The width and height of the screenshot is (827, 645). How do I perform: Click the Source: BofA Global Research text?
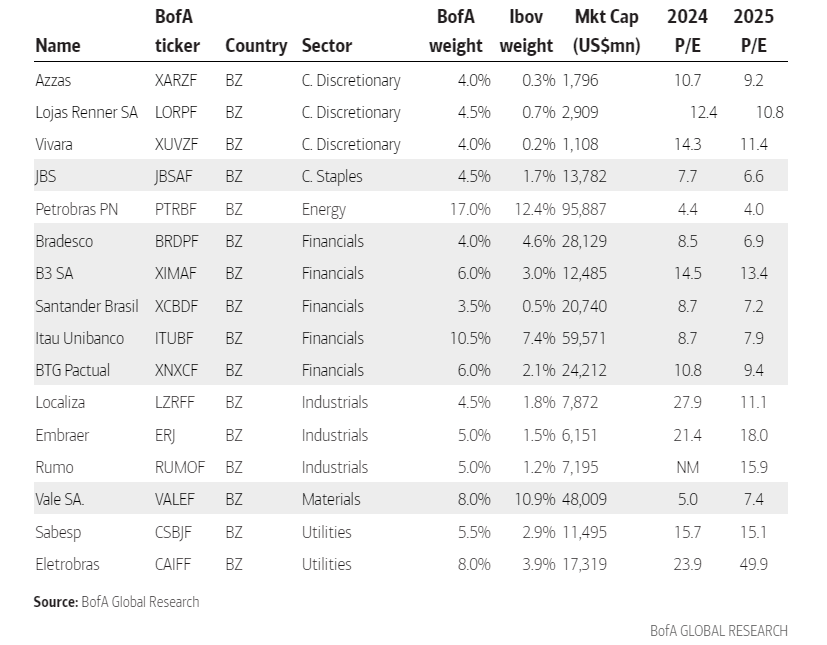[116, 602]
